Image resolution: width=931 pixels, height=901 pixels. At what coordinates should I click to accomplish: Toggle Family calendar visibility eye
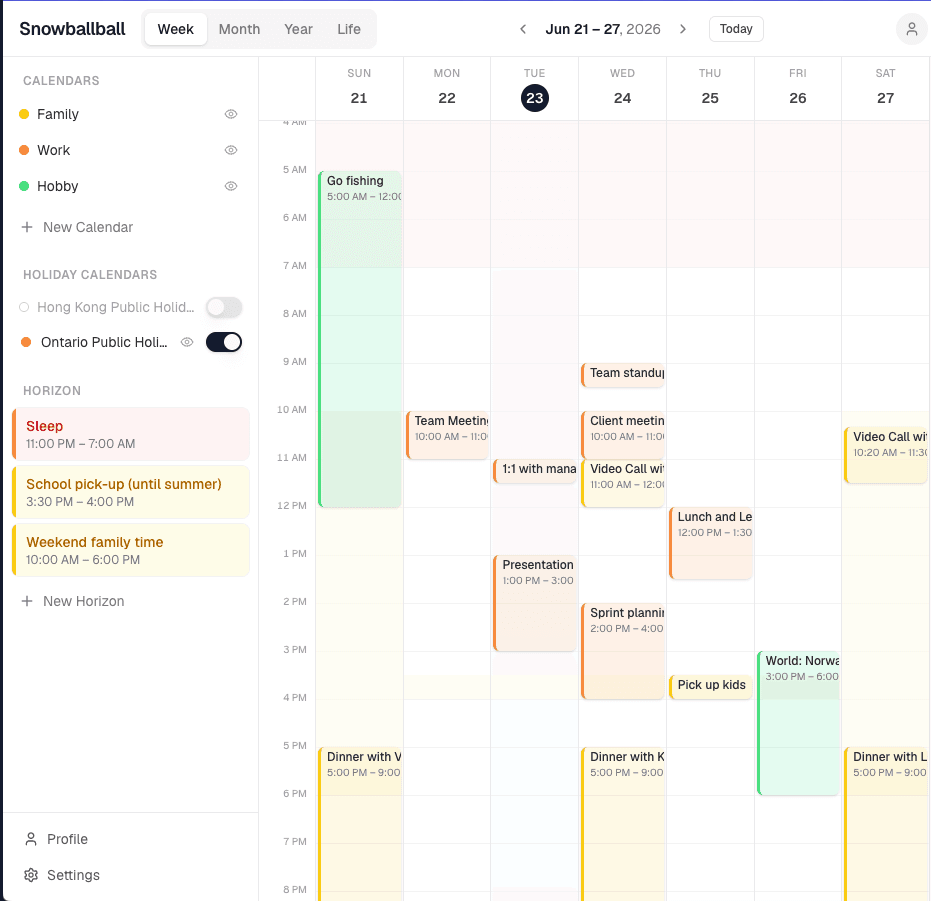pos(231,114)
